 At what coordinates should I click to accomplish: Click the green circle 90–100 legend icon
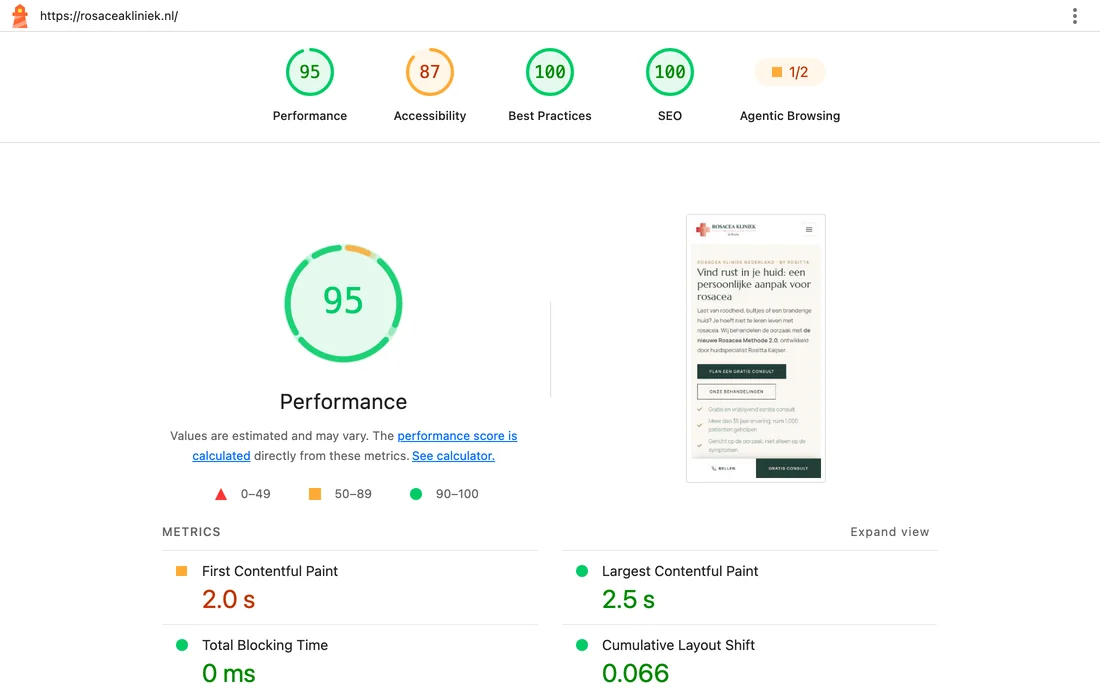416,494
